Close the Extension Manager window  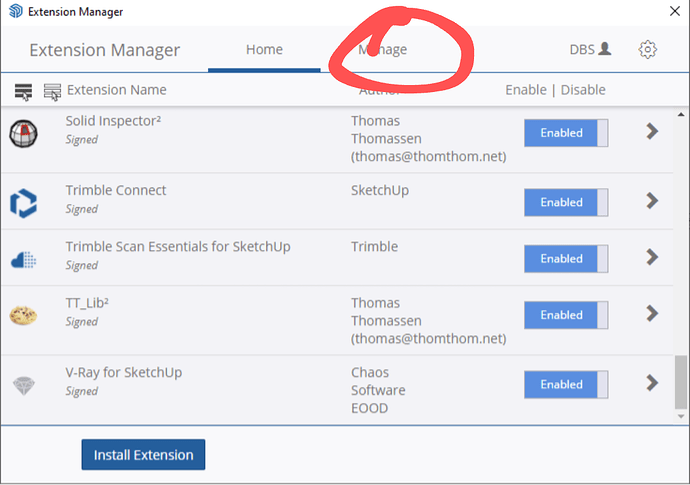pos(675,11)
